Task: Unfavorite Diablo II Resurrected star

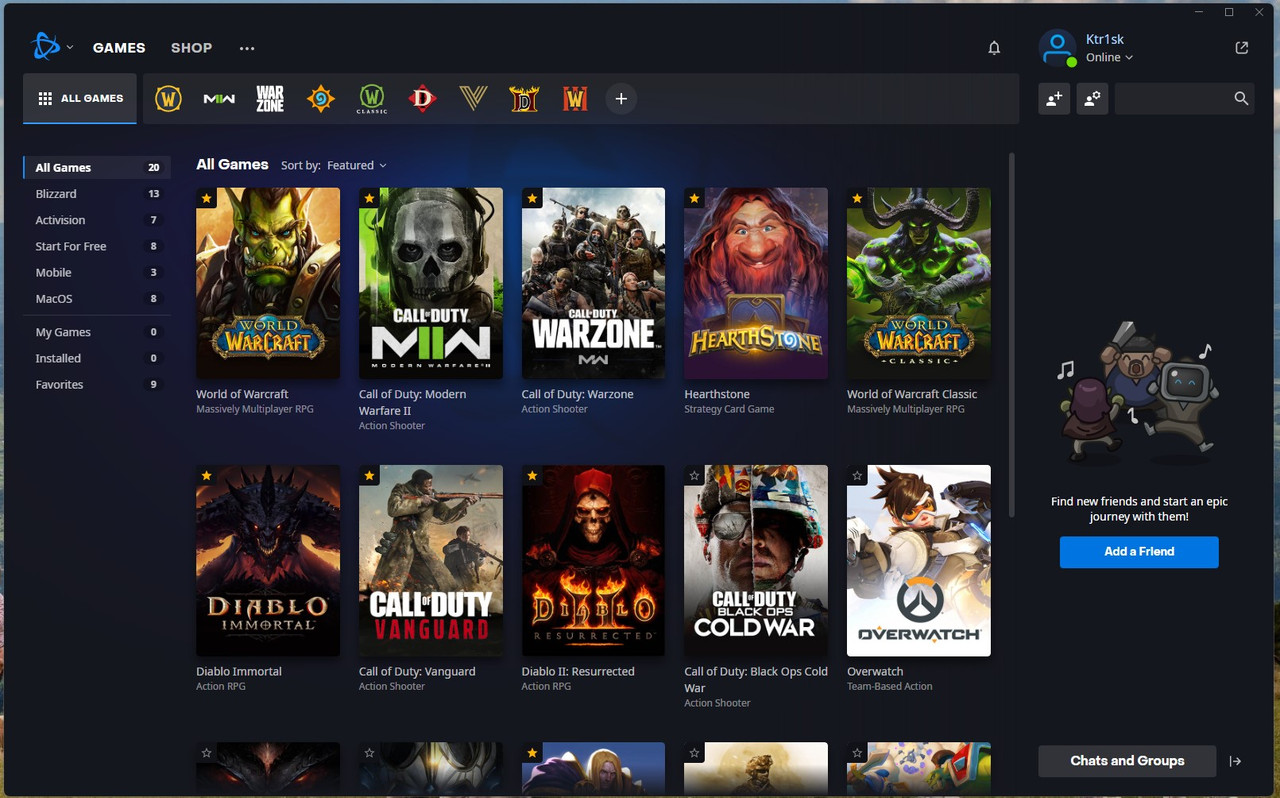Action: (532, 475)
